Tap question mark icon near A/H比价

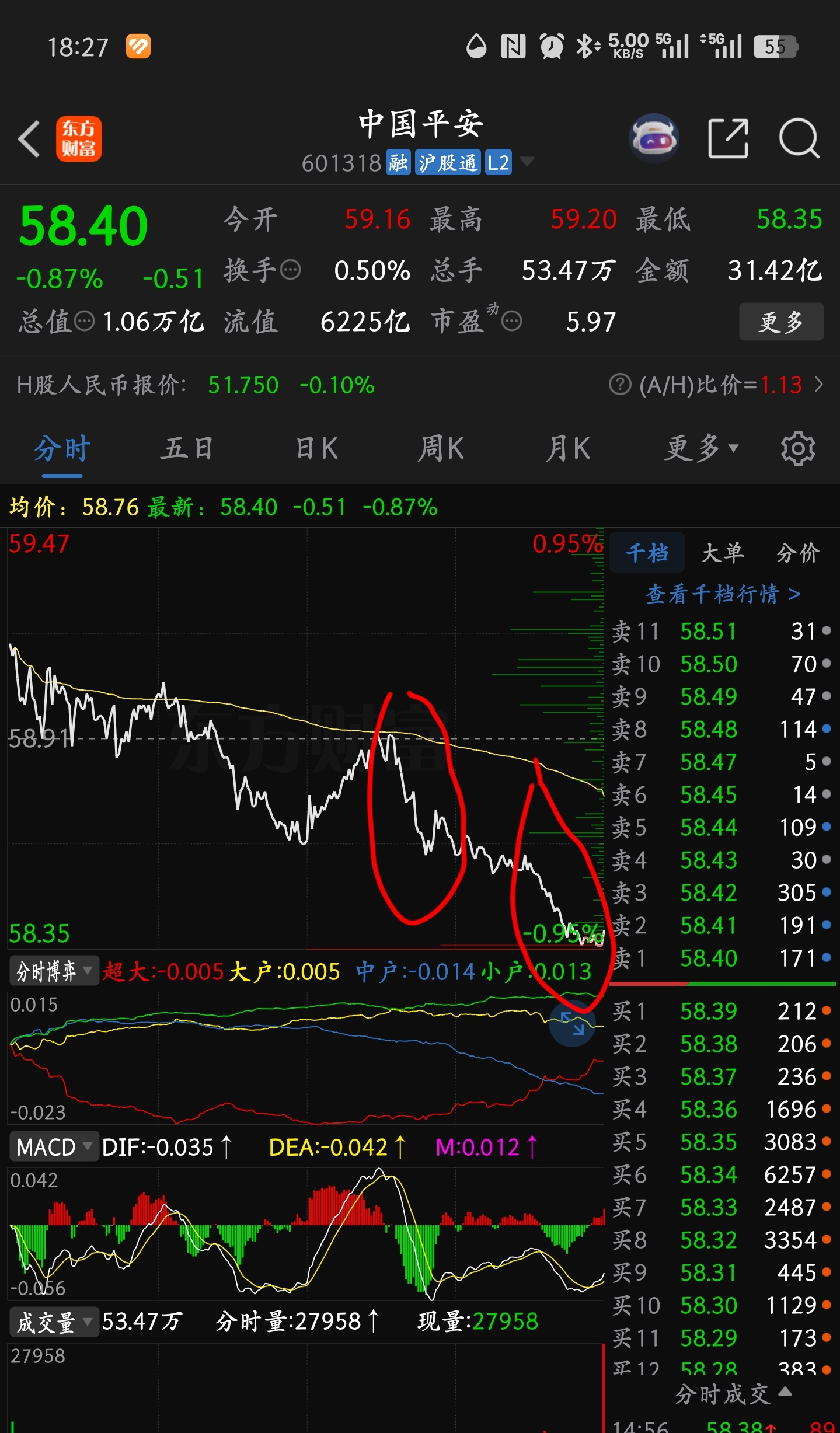620,385
